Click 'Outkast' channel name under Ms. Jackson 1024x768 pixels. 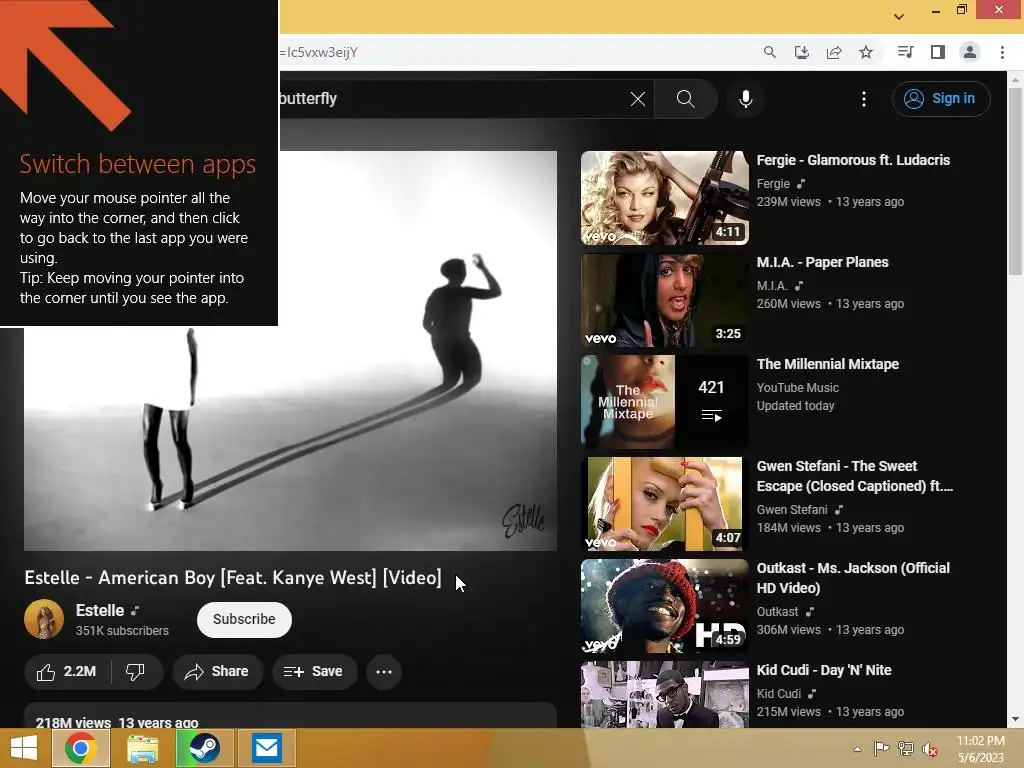click(777, 611)
